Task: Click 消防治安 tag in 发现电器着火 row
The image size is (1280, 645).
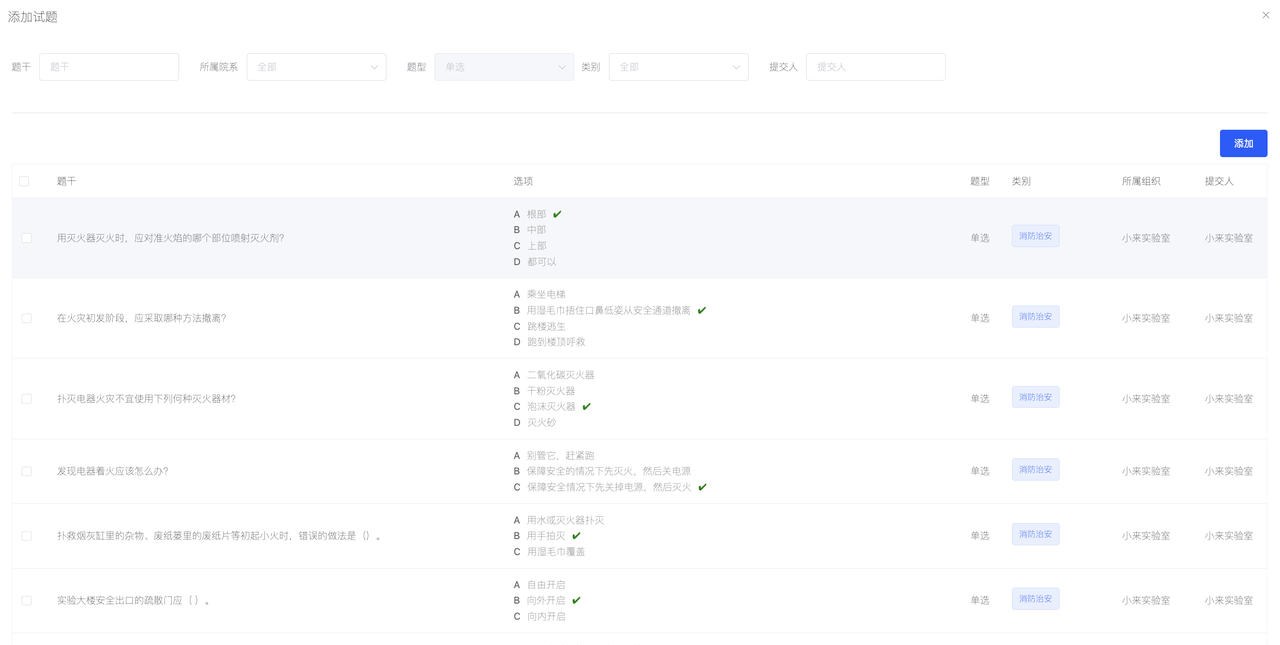Action: click(1035, 469)
